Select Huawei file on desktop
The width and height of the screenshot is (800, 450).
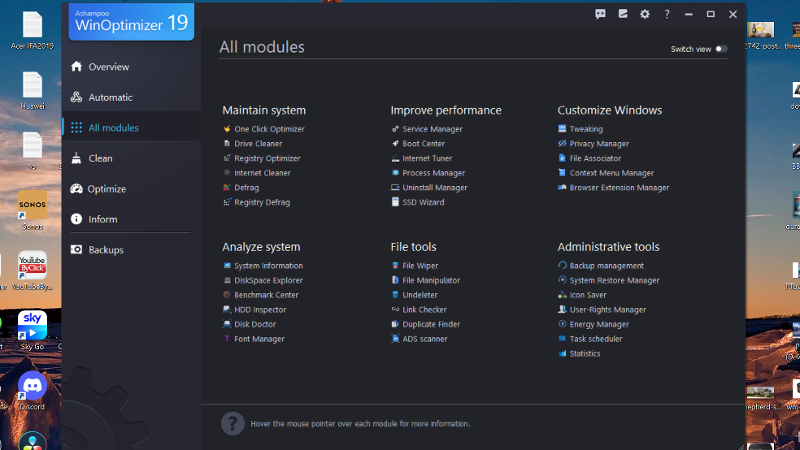pyautogui.click(x=32, y=91)
